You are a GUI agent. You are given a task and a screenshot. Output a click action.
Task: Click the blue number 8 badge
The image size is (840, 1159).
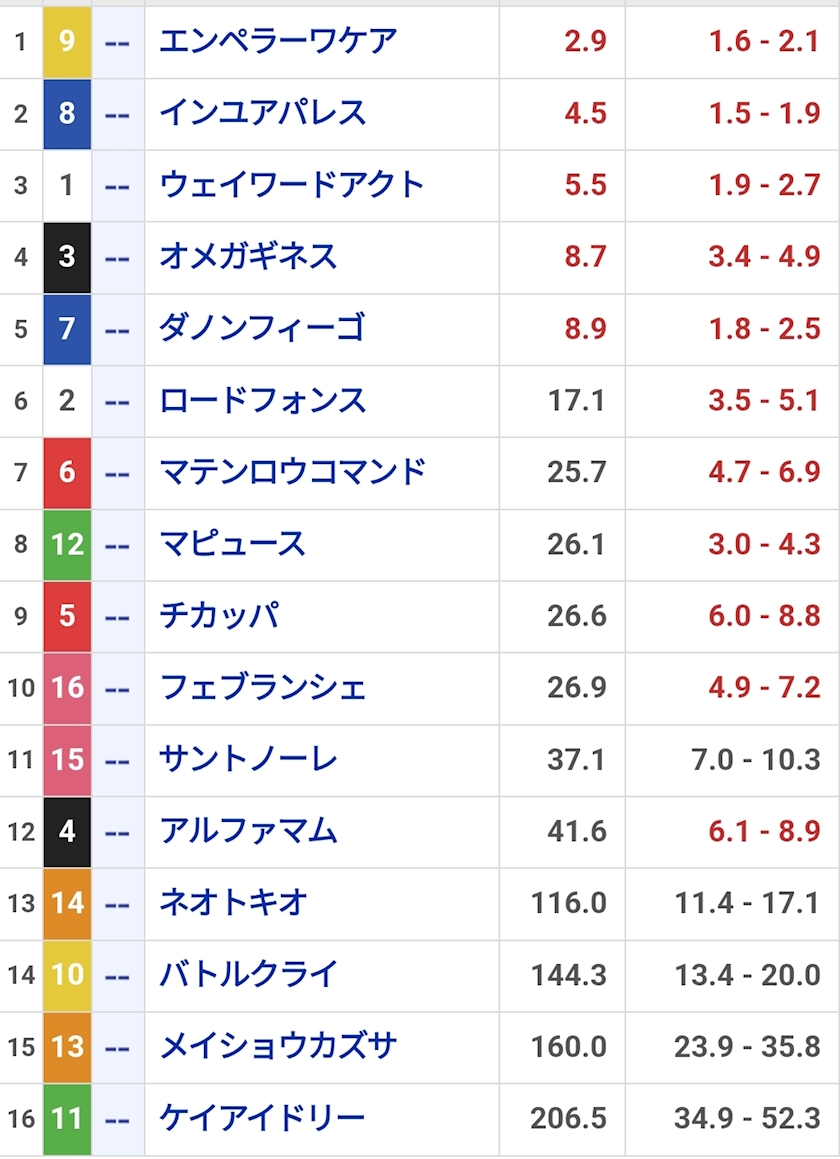pyautogui.click(x=67, y=113)
